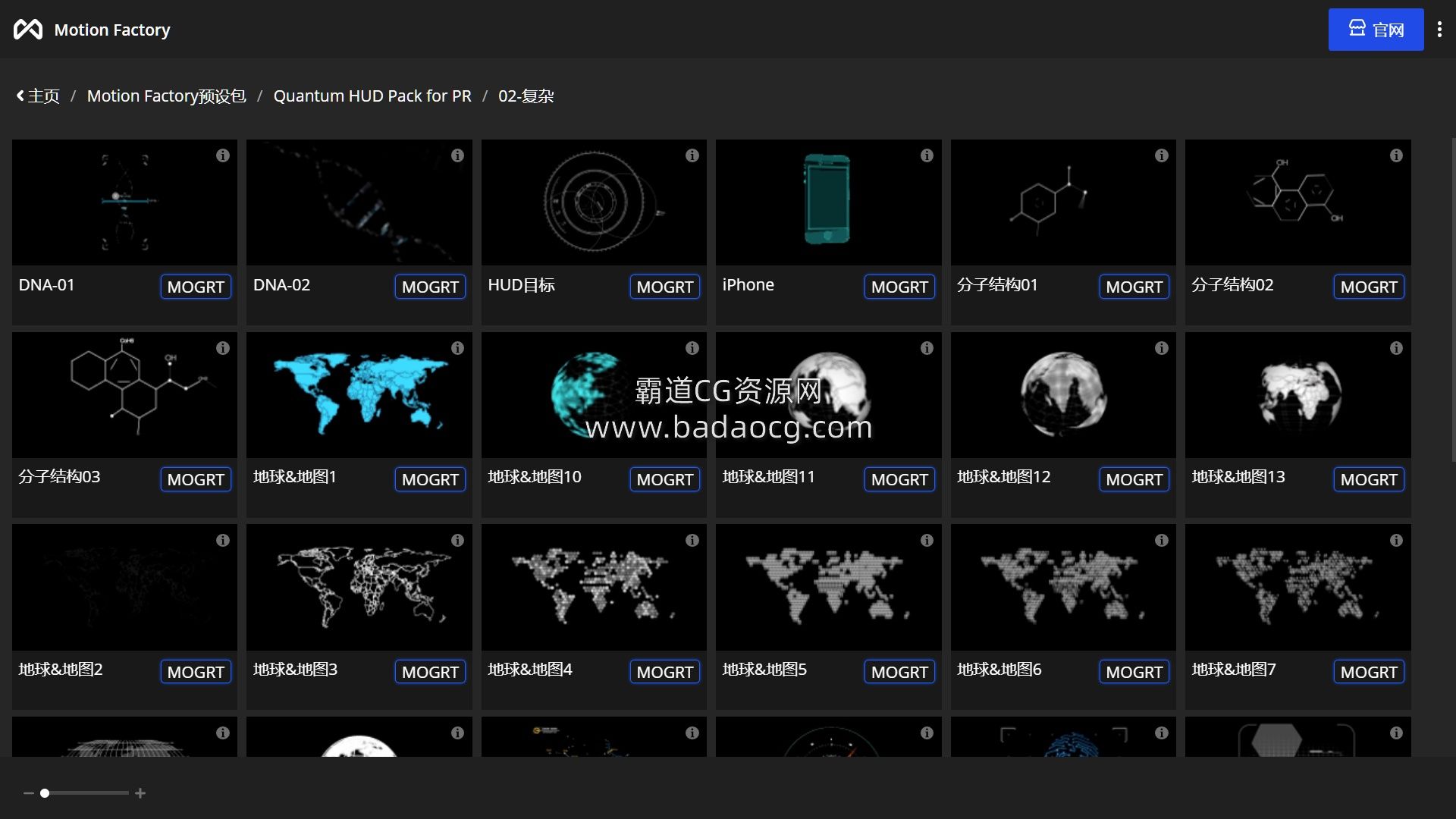The height and width of the screenshot is (819, 1456).
Task: Click MOGRT button on iPhone card
Action: pos(899,287)
